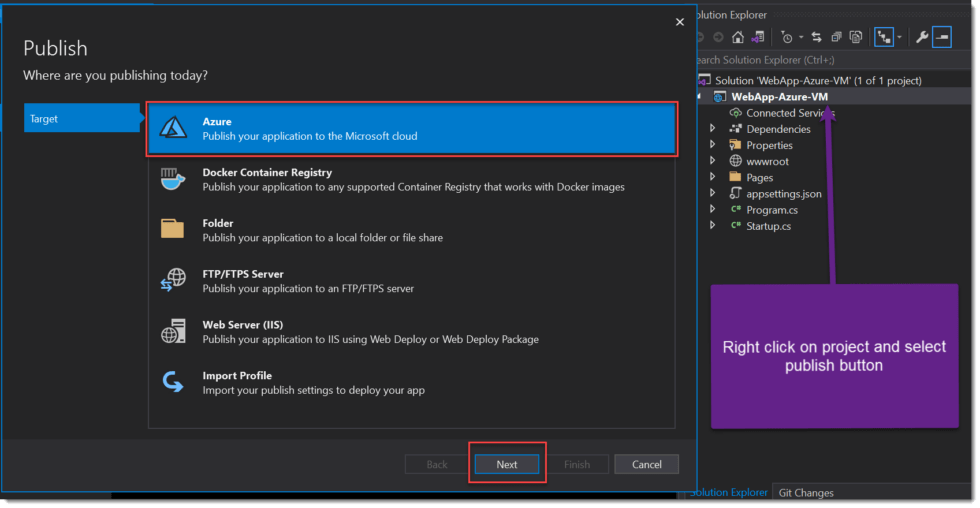
Task: Click the WebApp-Azure-VM project icon
Action: (720, 96)
